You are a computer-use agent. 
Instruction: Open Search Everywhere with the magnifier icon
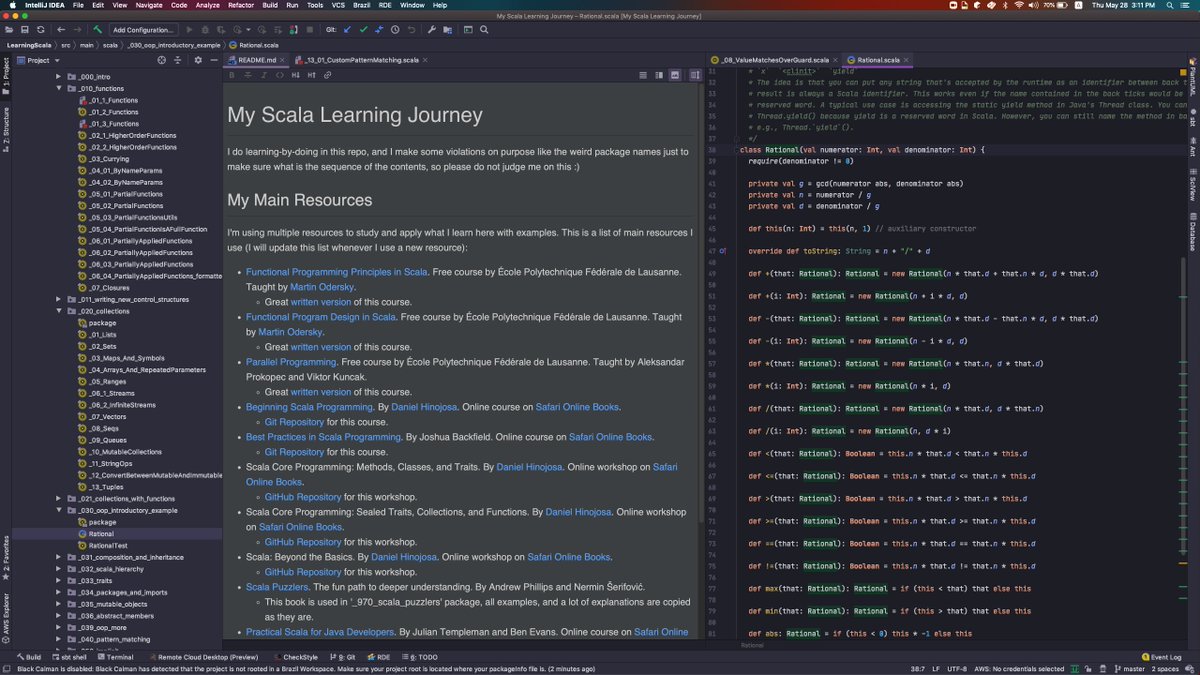tap(484, 30)
